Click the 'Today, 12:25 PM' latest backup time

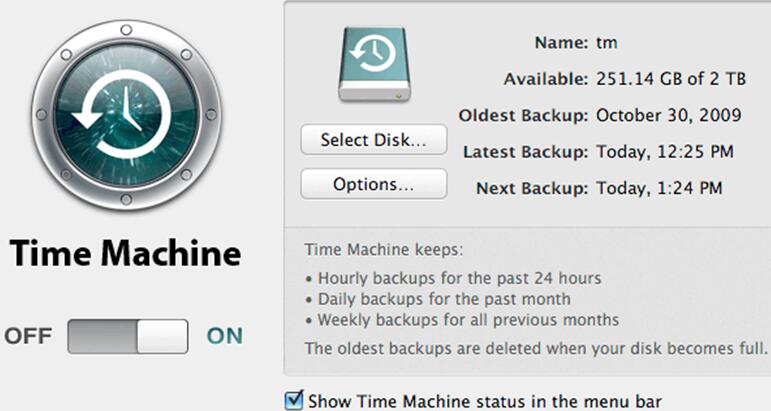pos(665,151)
